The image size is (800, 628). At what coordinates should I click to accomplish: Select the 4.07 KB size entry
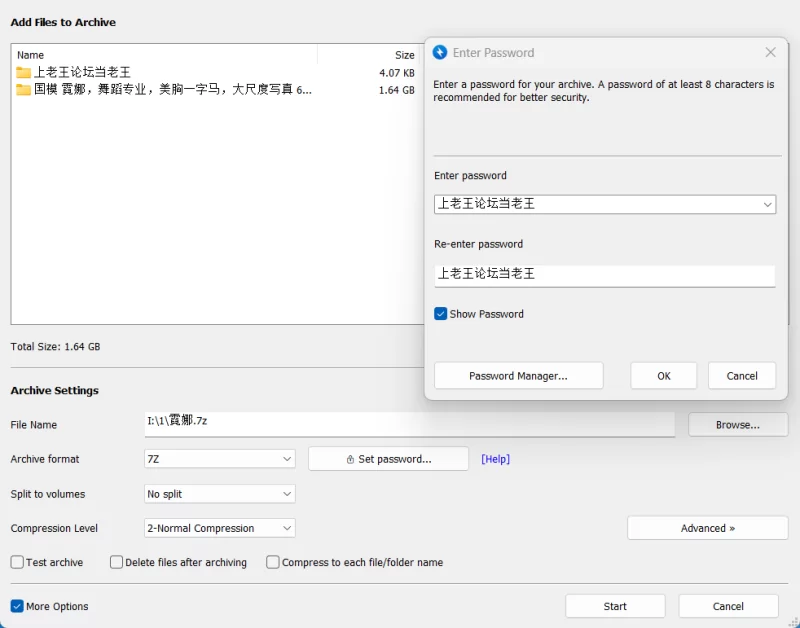[397, 73]
